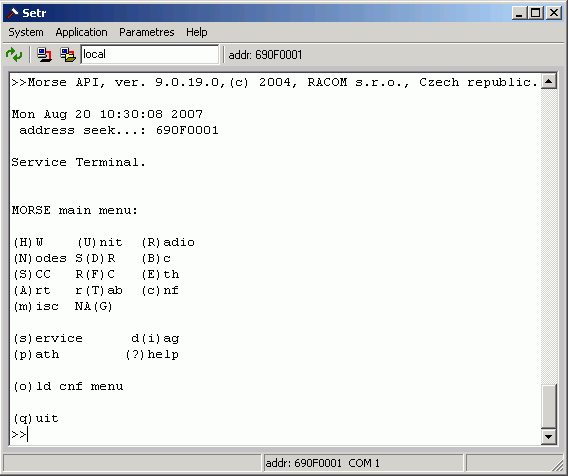Click the vertical scrollbar thumb
568x476 pixels.
(548, 406)
